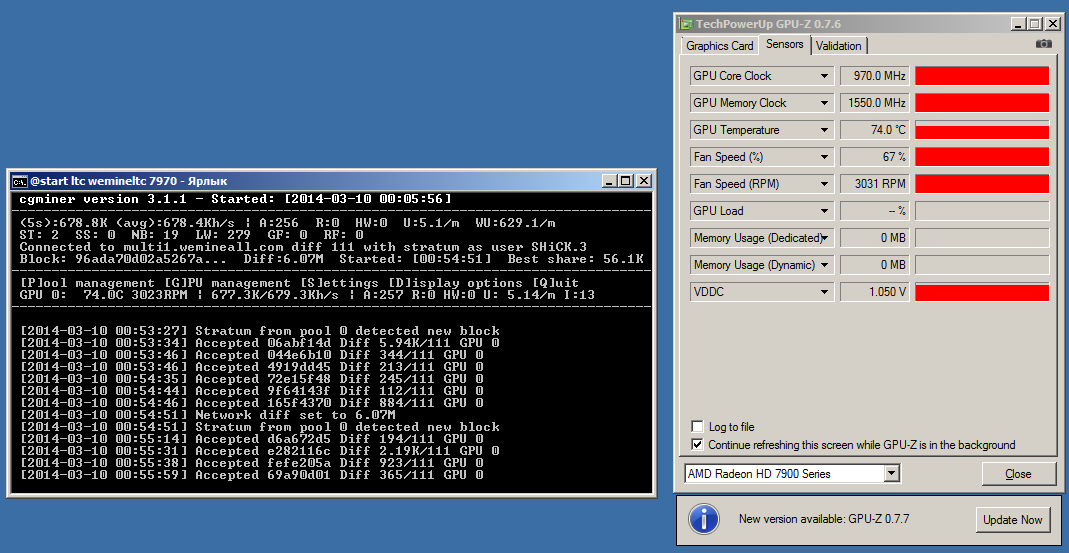
Task: Click the blue info icon in update banner
Action: (704, 520)
